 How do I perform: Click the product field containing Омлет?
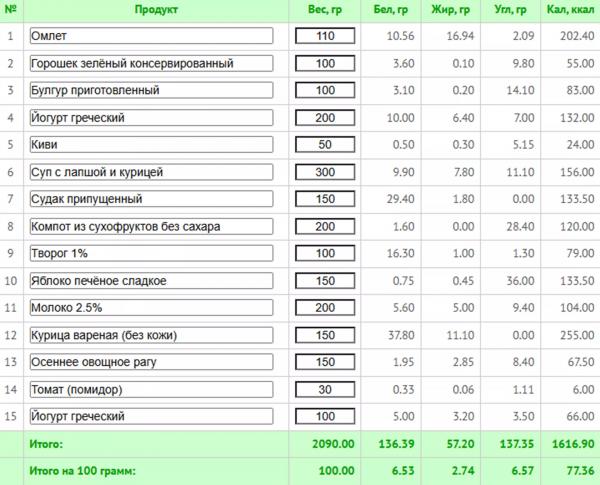(152, 36)
